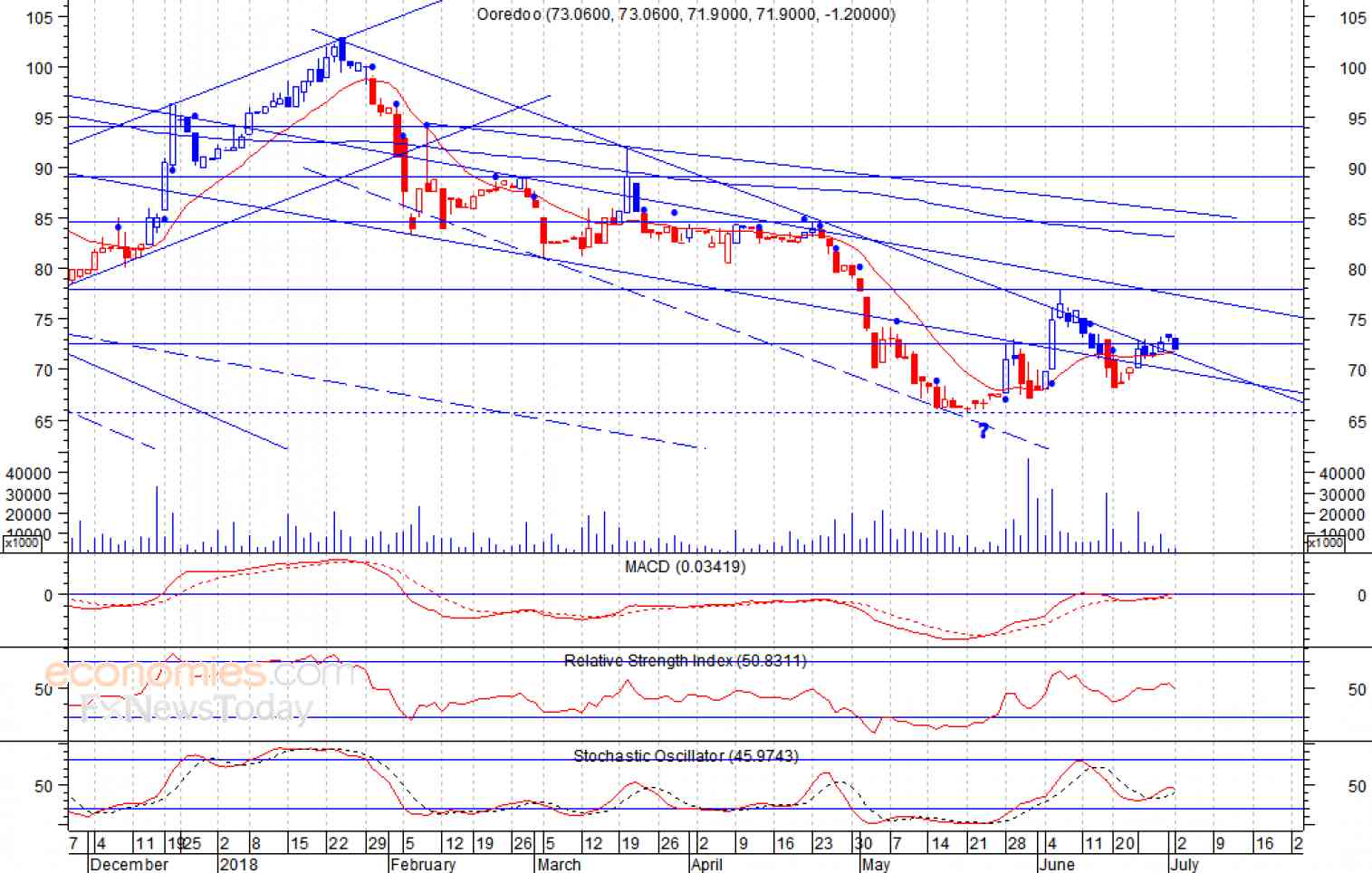This screenshot has width=1372, height=873.
Task: Click the FXNewsToday watermark text
Action: pyautogui.click(x=197, y=707)
